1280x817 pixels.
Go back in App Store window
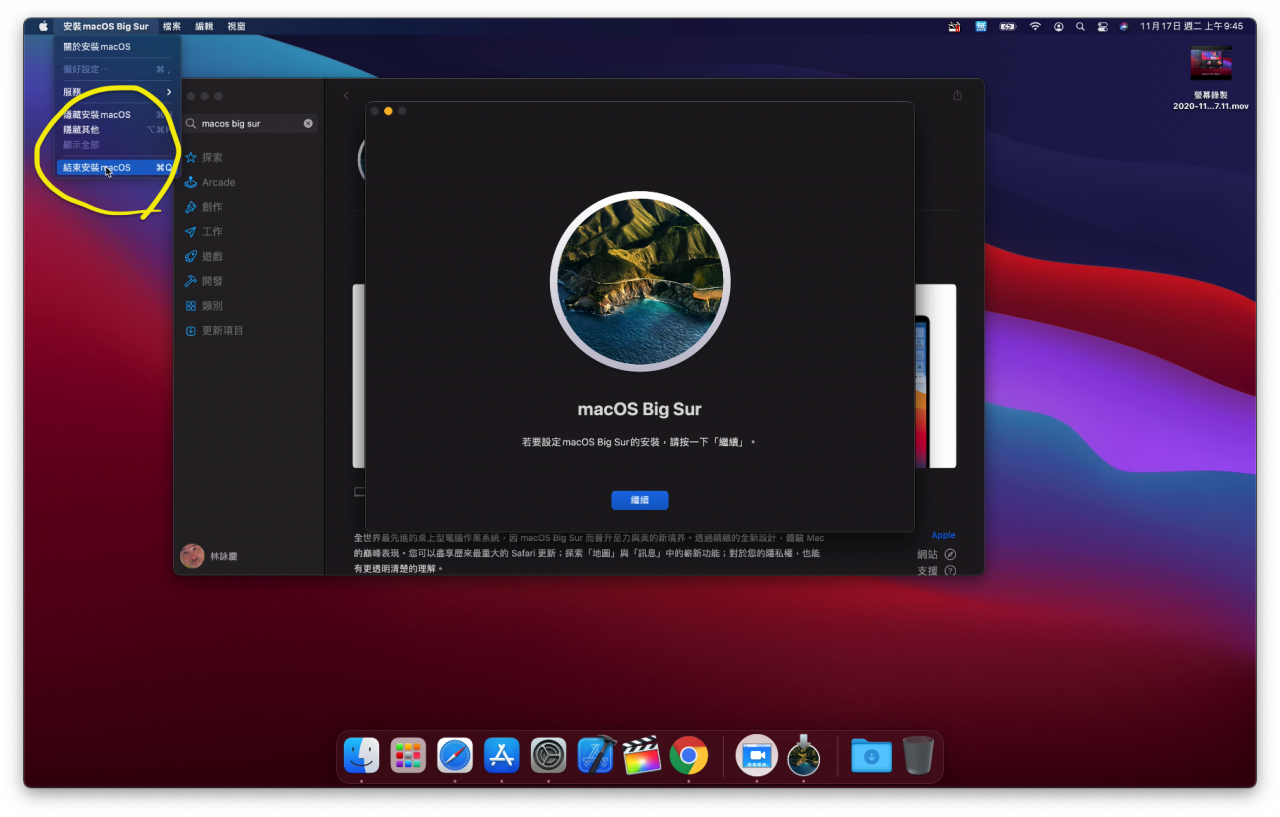pyautogui.click(x=346, y=96)
